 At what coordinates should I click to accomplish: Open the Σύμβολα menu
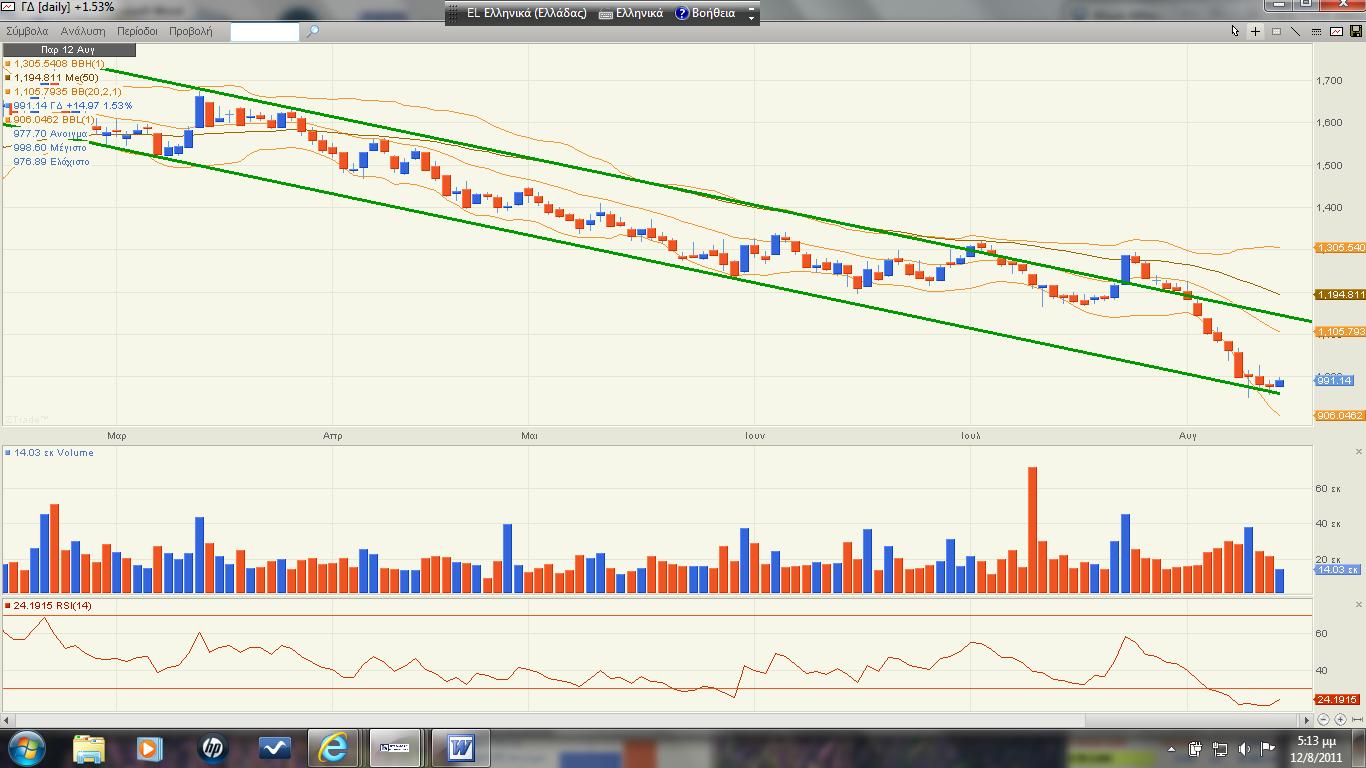[x=27, y=31]
